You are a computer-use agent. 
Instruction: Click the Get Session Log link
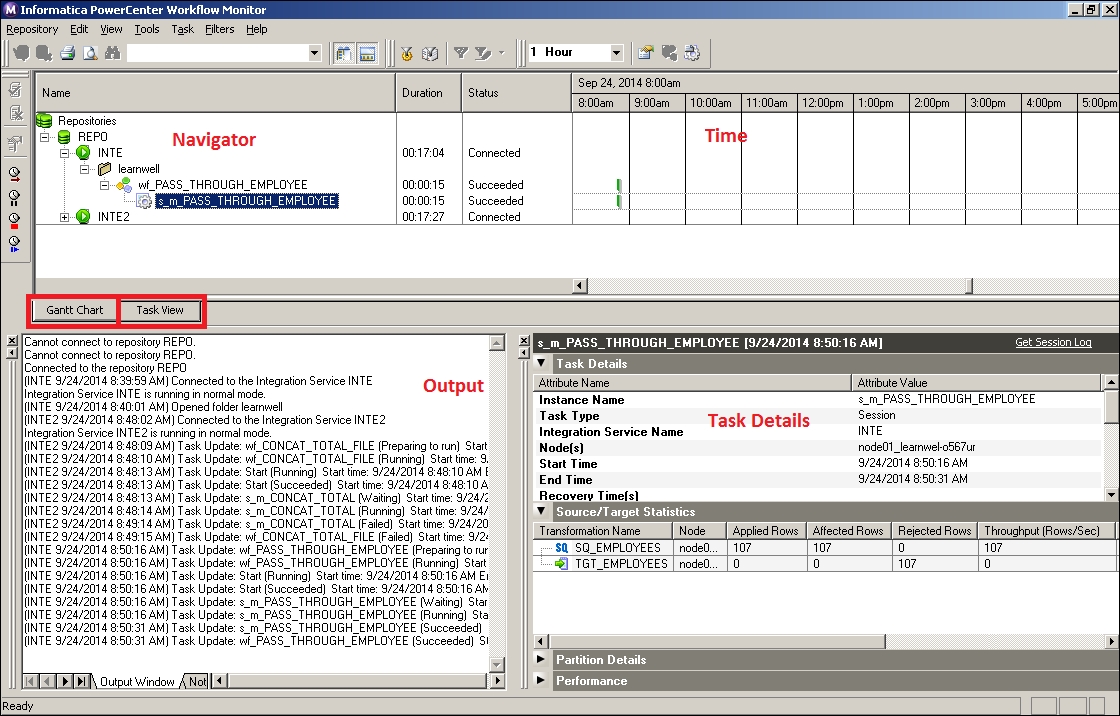pos(1053,342)
